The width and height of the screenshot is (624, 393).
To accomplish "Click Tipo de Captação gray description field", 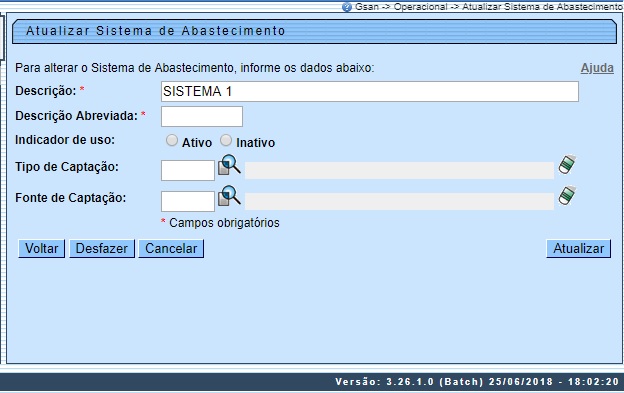I will (x=399, y=170).
